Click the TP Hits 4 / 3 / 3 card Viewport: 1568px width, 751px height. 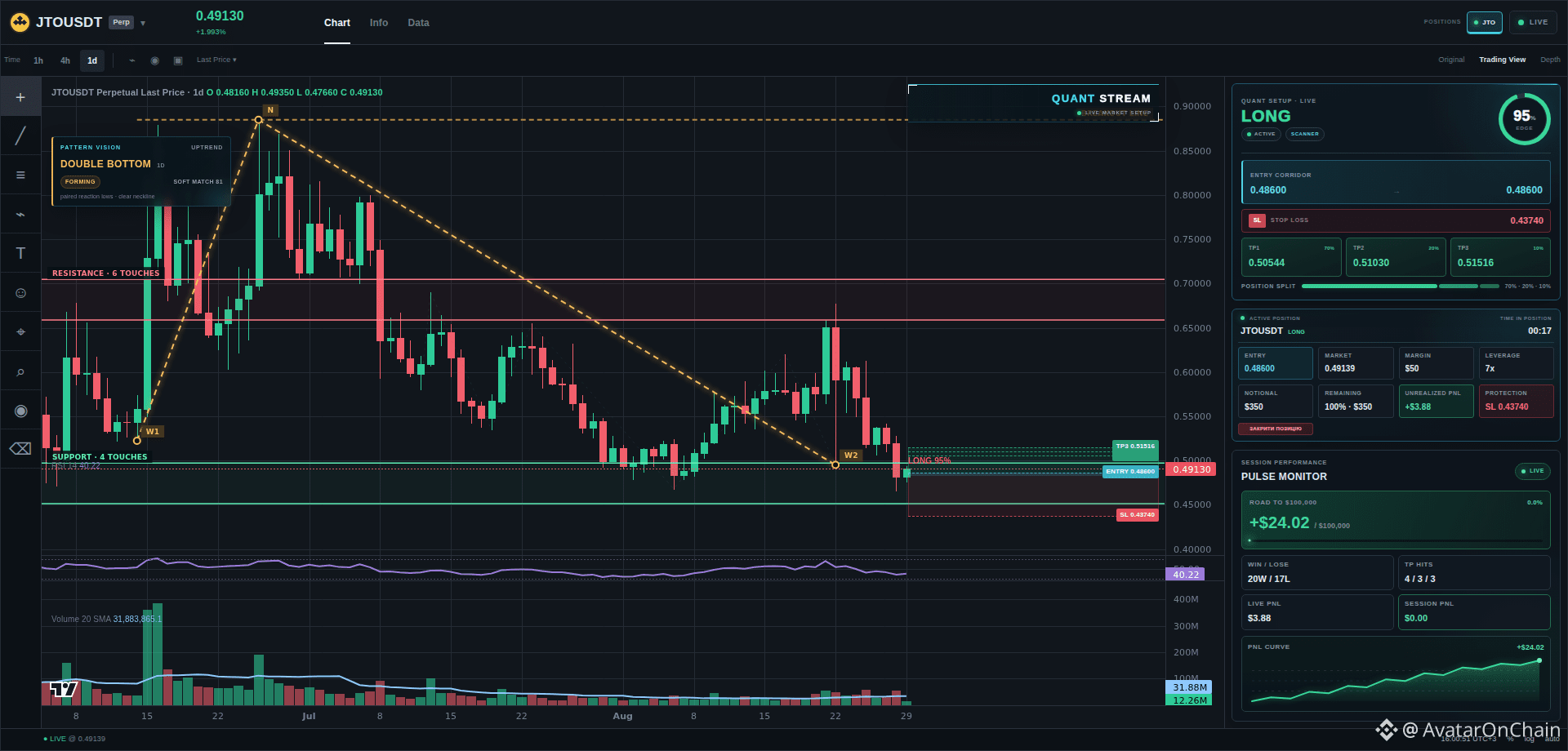[1474, 572]
